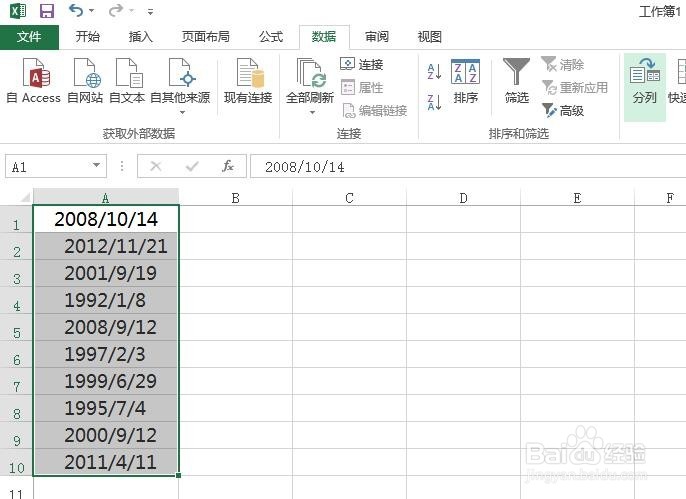Switch to the 插入 tab

[x=140, y=37]
